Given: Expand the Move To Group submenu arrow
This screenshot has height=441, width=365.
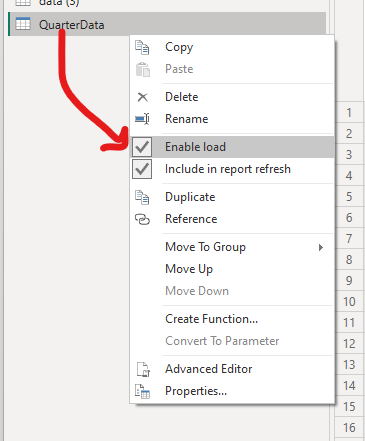Looking at the screenshot, I should 321,247.
